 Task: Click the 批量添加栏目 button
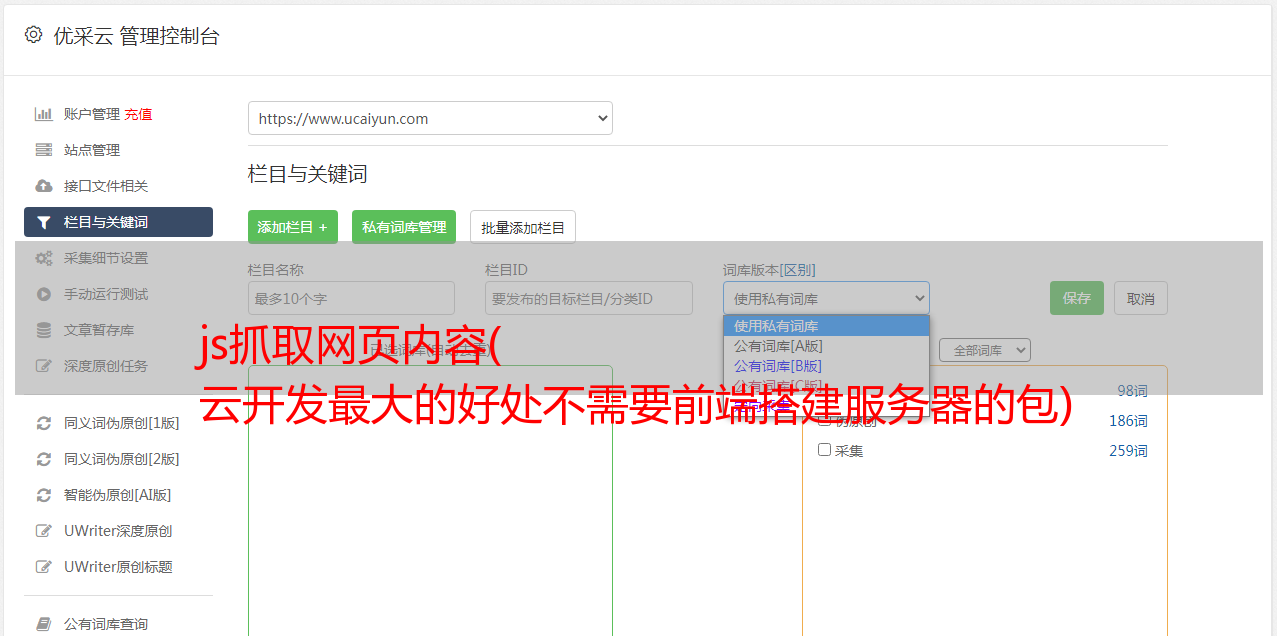(523, 227)
